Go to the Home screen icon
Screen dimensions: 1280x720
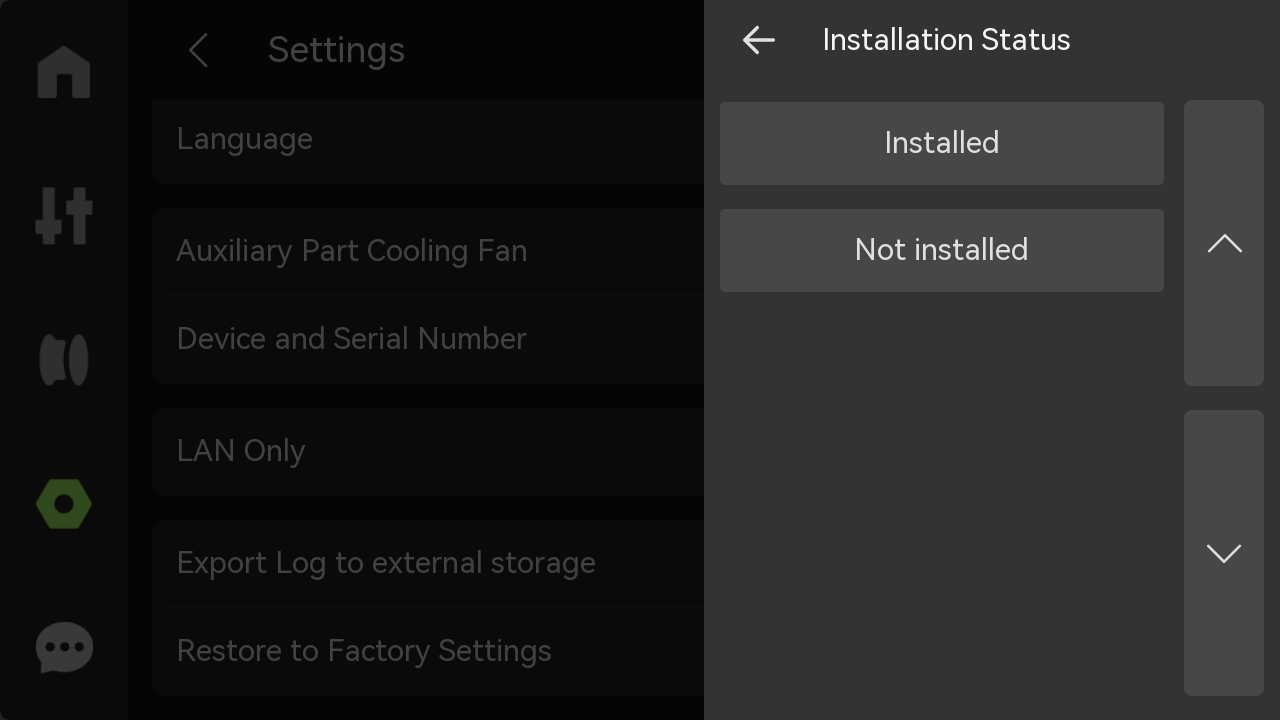tap(64, 72)
